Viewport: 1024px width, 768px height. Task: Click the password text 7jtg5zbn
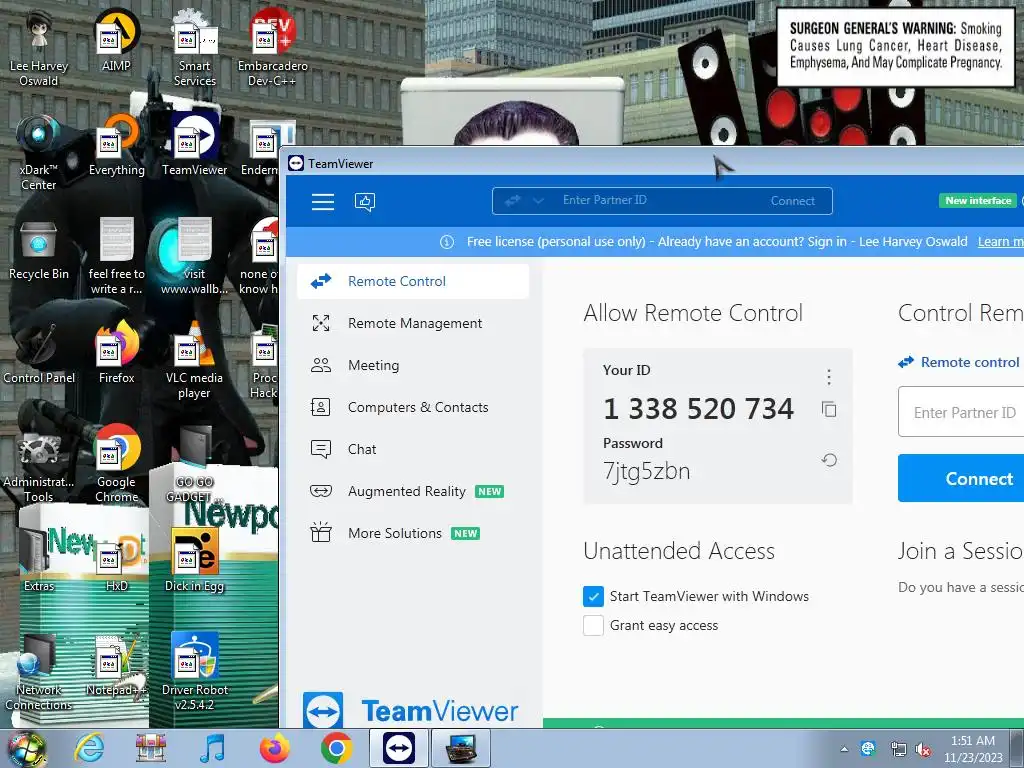click(x=647, y=471)
